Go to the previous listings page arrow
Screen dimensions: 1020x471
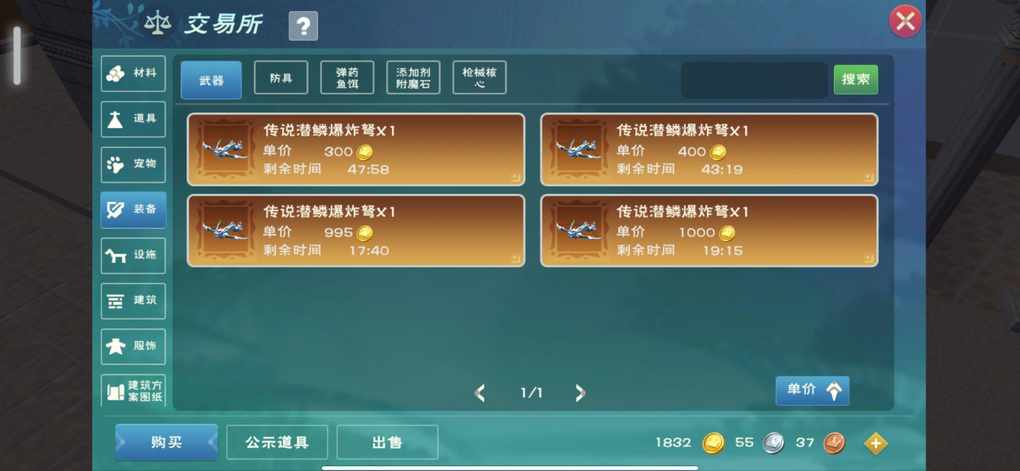(481, 393)
